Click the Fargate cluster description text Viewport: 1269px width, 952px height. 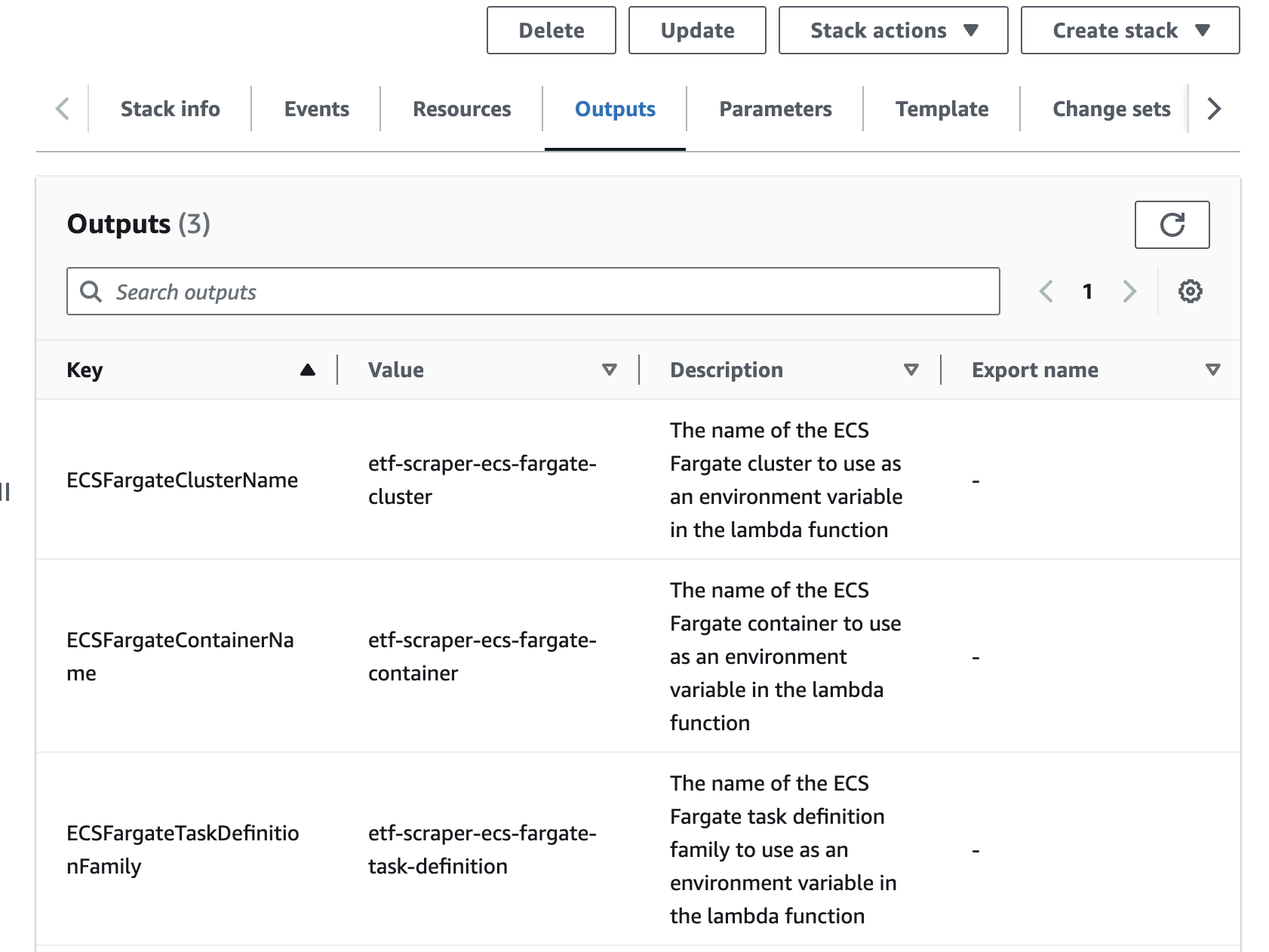(786, 480)
